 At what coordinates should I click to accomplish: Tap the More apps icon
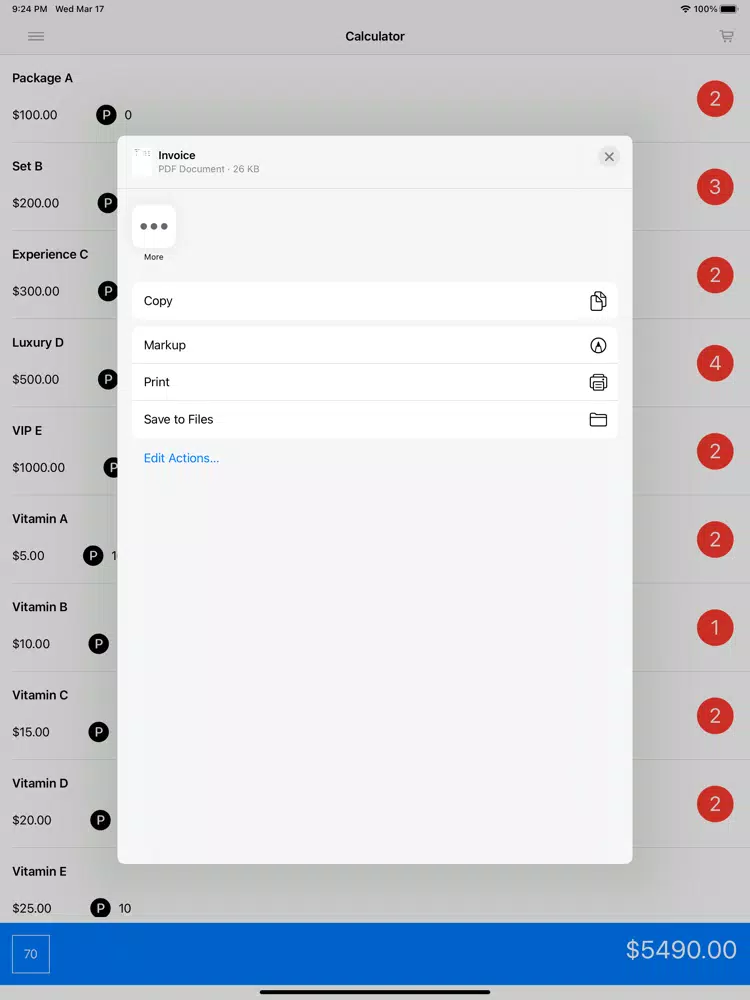[154, 226]
